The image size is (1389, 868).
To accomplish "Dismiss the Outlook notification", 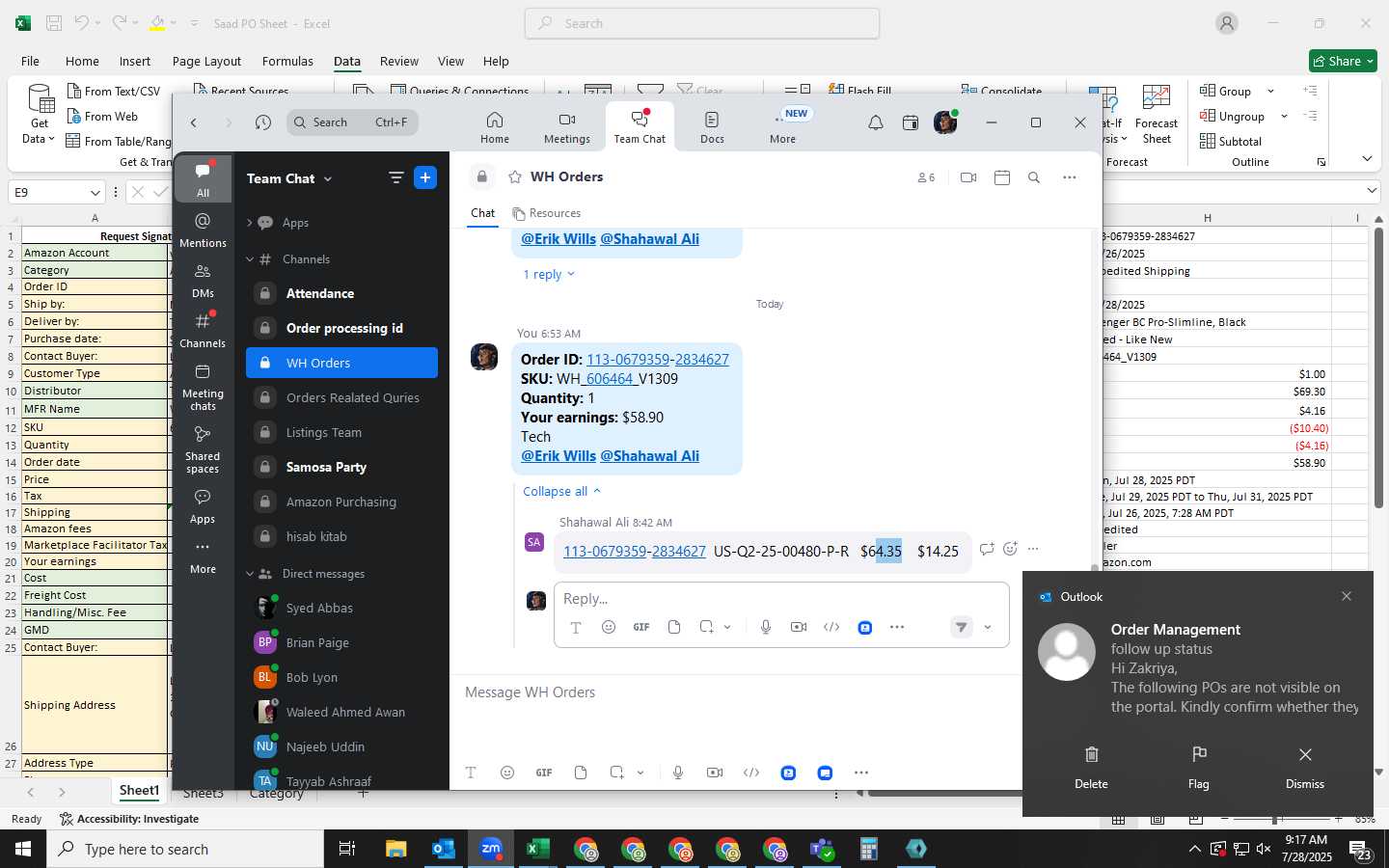I will pyautogui.click(x=1305, y=767).
